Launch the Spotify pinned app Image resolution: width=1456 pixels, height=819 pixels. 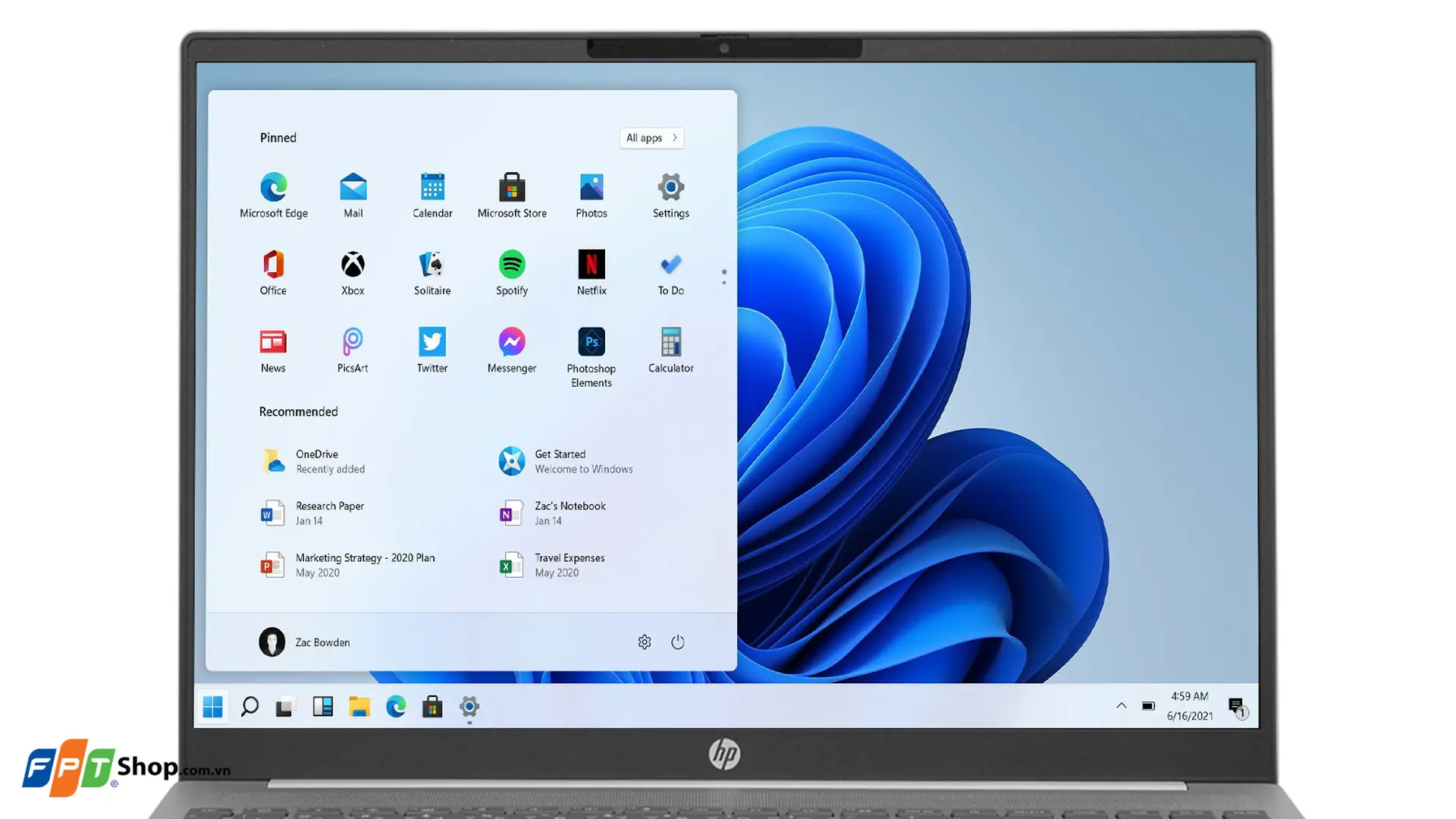click(x=512, y=265)
